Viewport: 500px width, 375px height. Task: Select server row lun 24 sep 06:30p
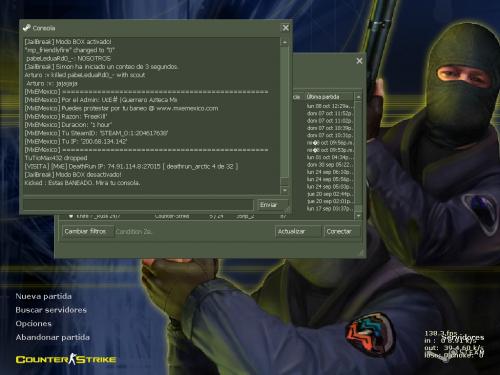pyautogui.click(x=329, y=172)
